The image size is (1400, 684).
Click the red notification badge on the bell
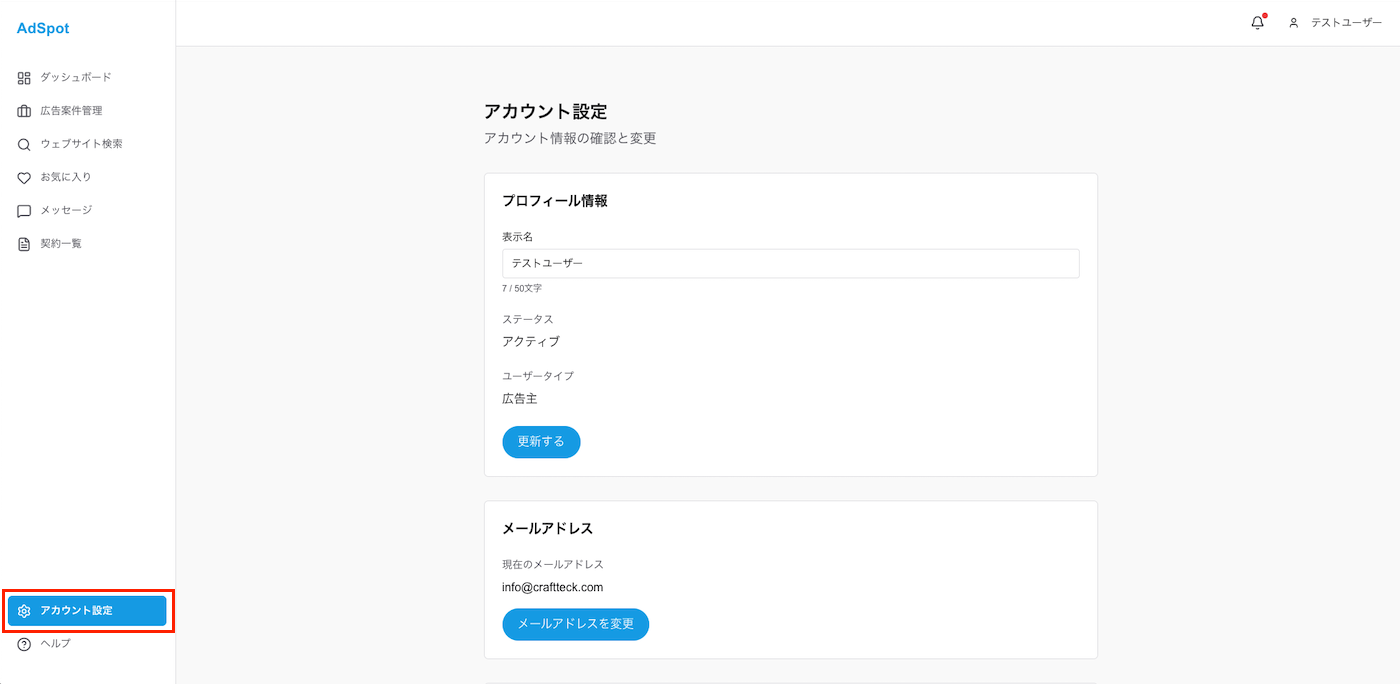[x=1263, y=14]
